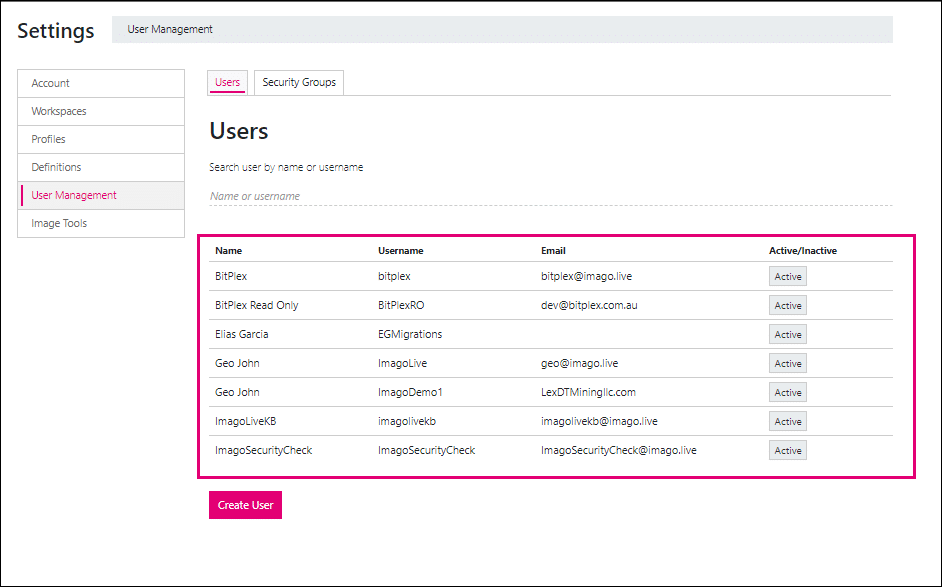Image resolution: width=942 pixels, height=587 pixels.
Task: Open Image Tools settings
Action: pyautogui.click(x=101, y=224)
